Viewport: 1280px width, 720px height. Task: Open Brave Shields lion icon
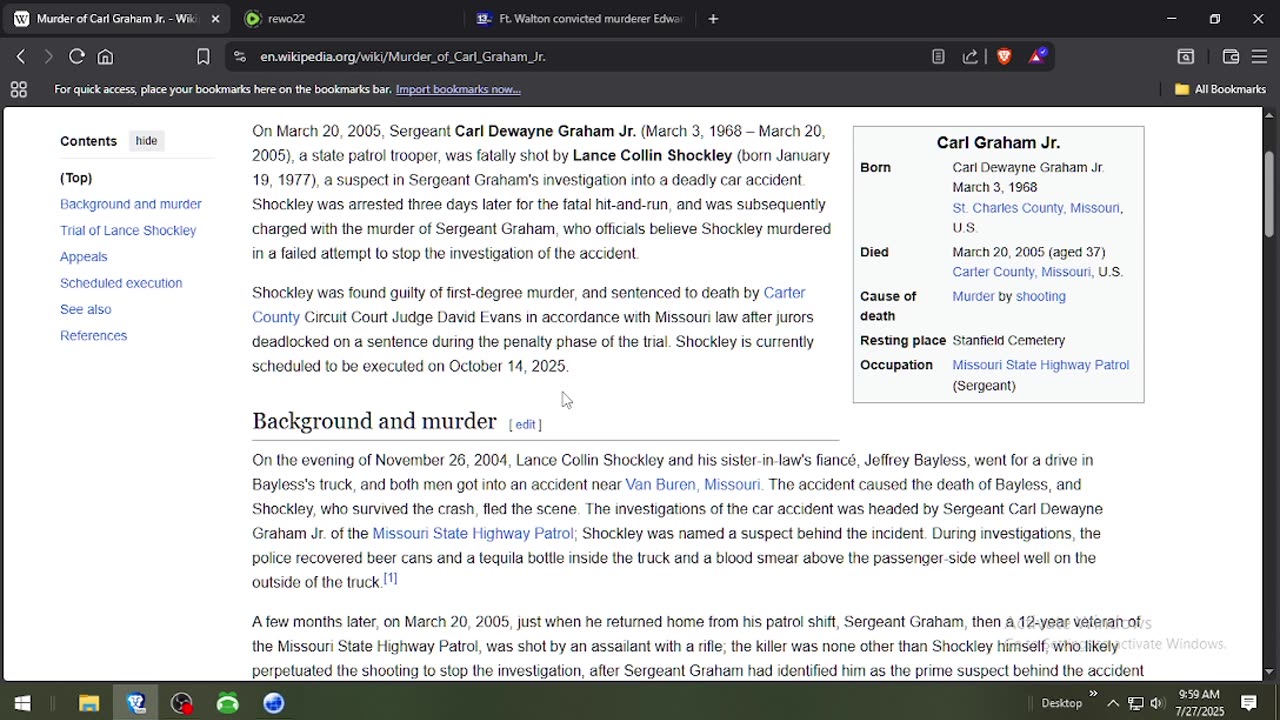1004,57
